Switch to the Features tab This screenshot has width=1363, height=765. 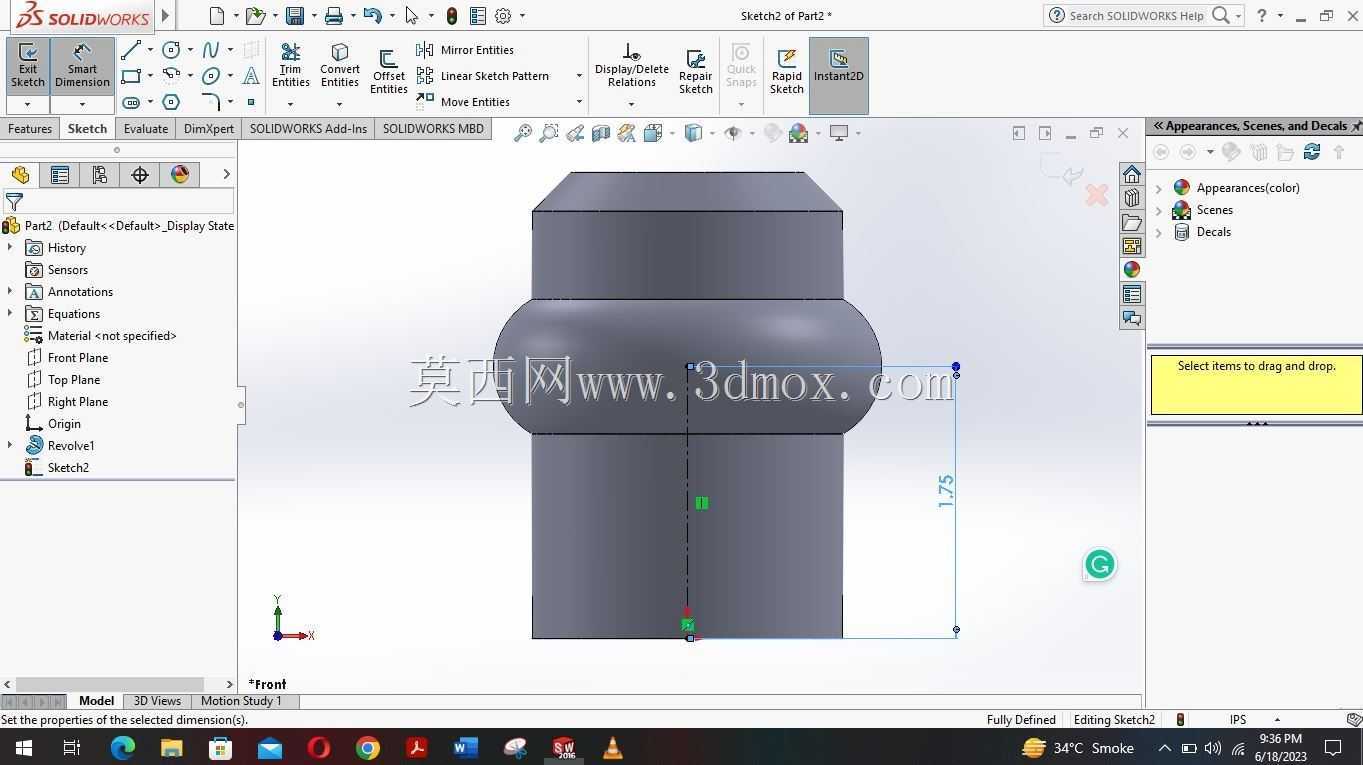coord(30,129)
